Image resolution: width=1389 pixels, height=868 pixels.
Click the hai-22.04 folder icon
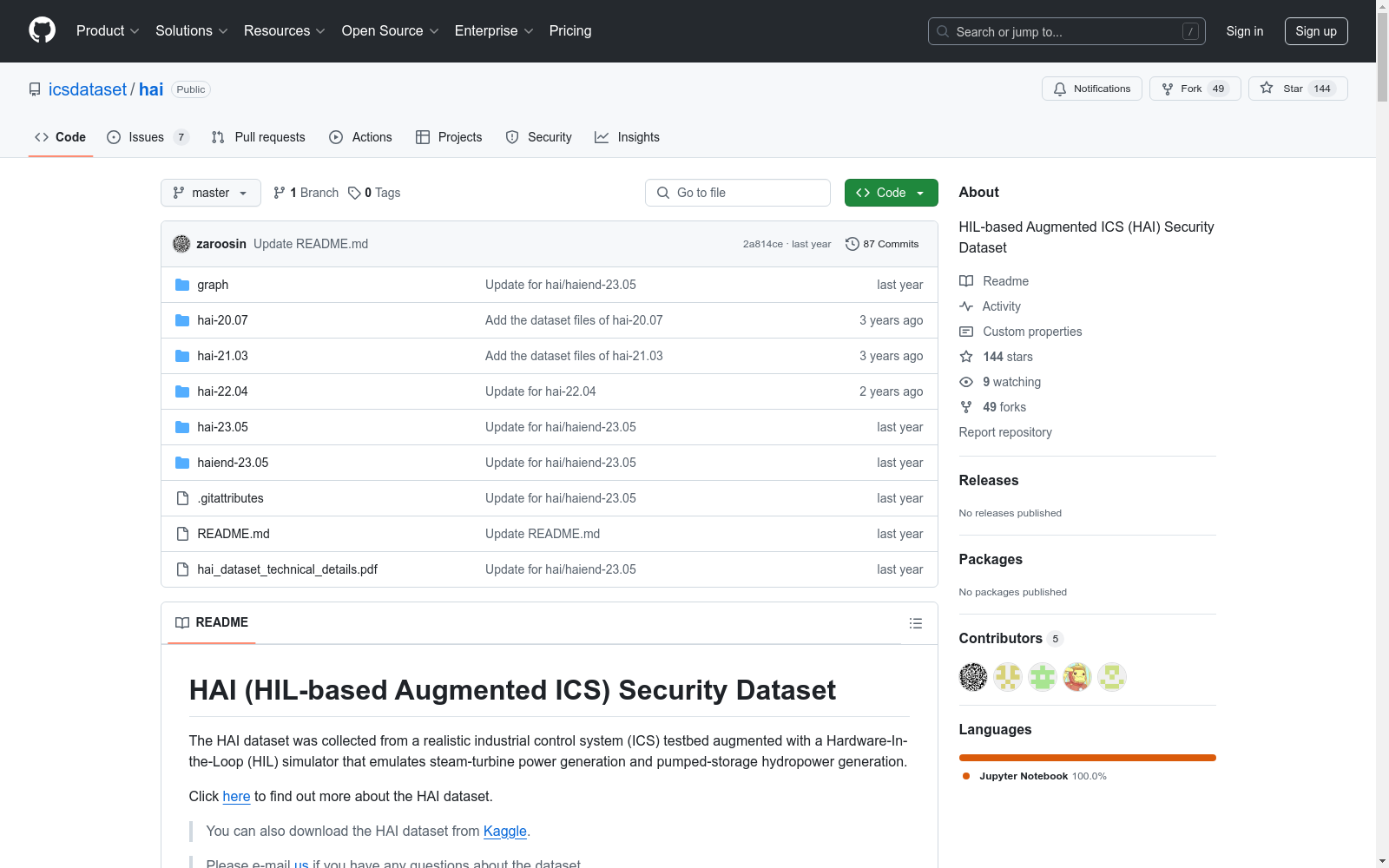pos(182,391)
